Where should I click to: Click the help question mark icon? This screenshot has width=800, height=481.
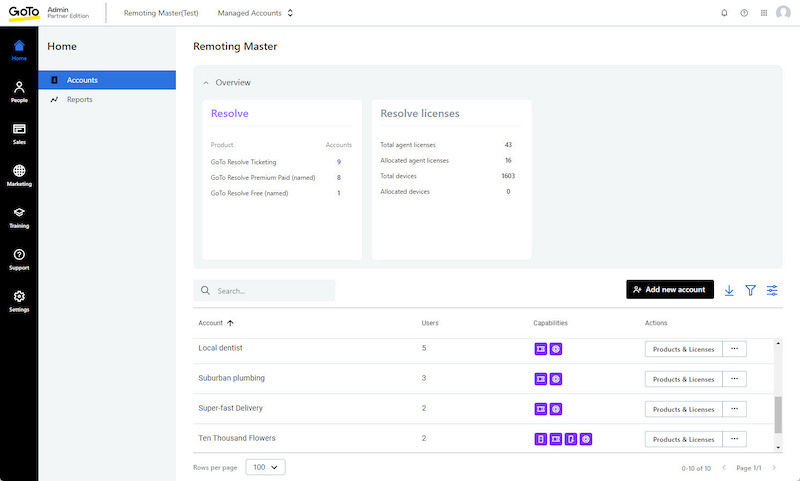pyautogui.click(x=744, y=13)
